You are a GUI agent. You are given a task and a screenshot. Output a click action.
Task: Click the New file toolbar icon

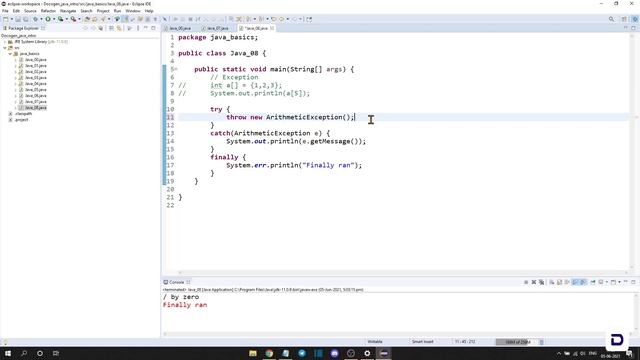5,19
